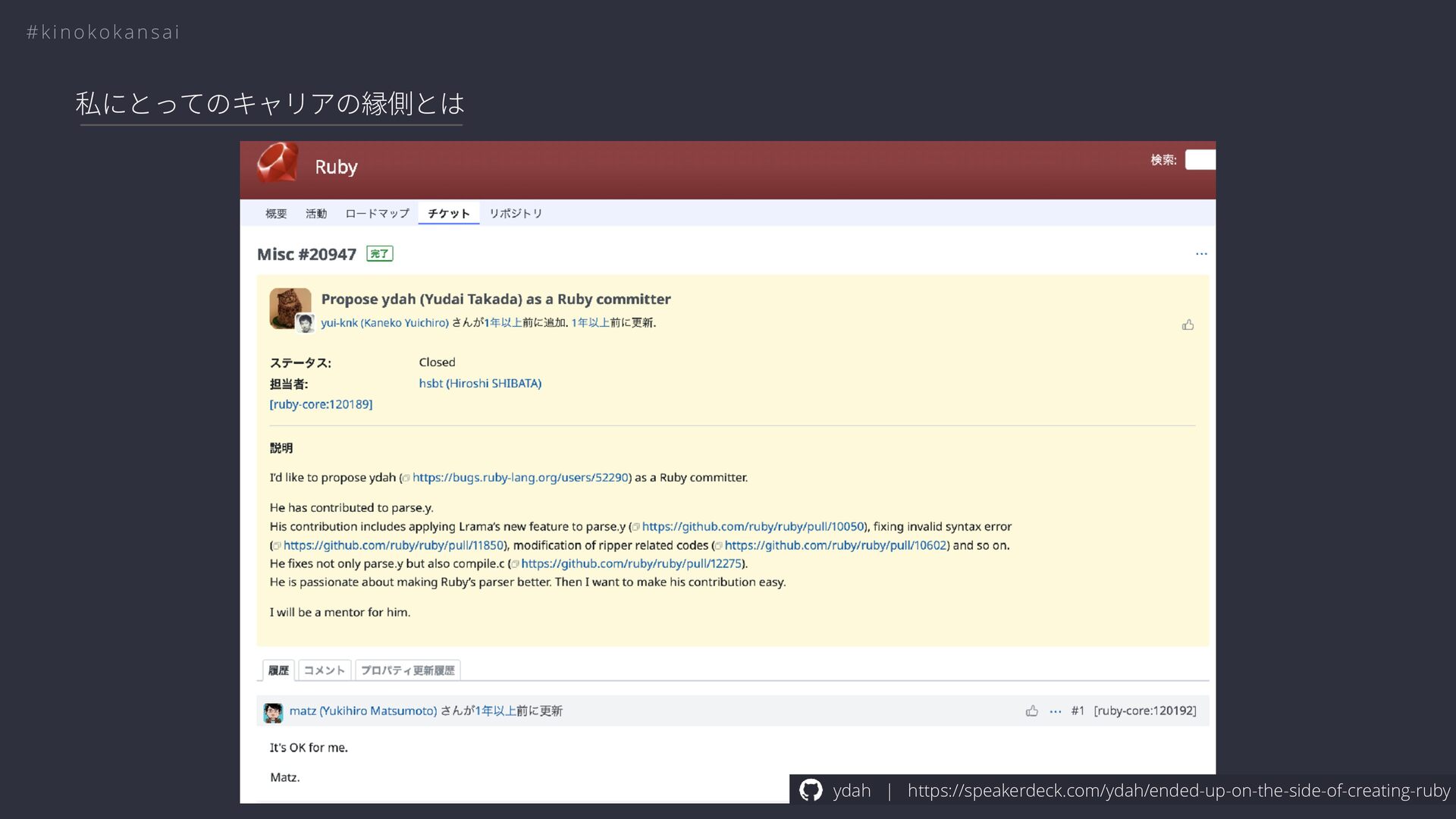Open the ruby/ruby pull 12275 link
The width and height of the screenshot is (1456, 819).
631,563
